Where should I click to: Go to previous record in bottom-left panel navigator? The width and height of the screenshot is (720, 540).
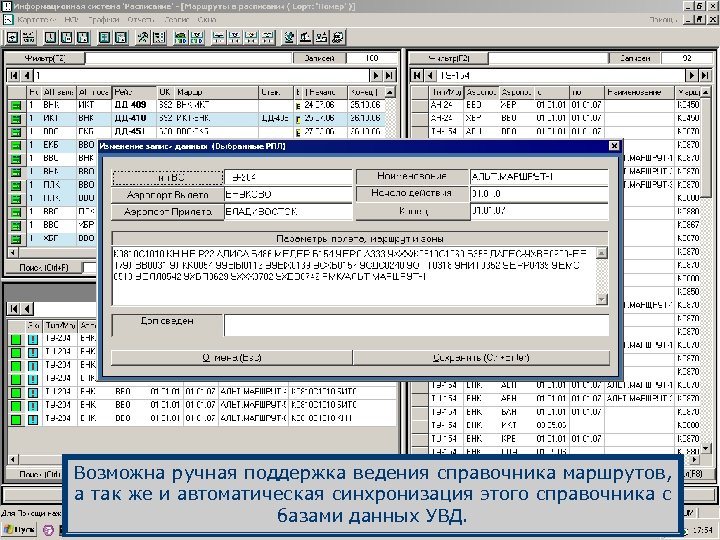(27, 309)
